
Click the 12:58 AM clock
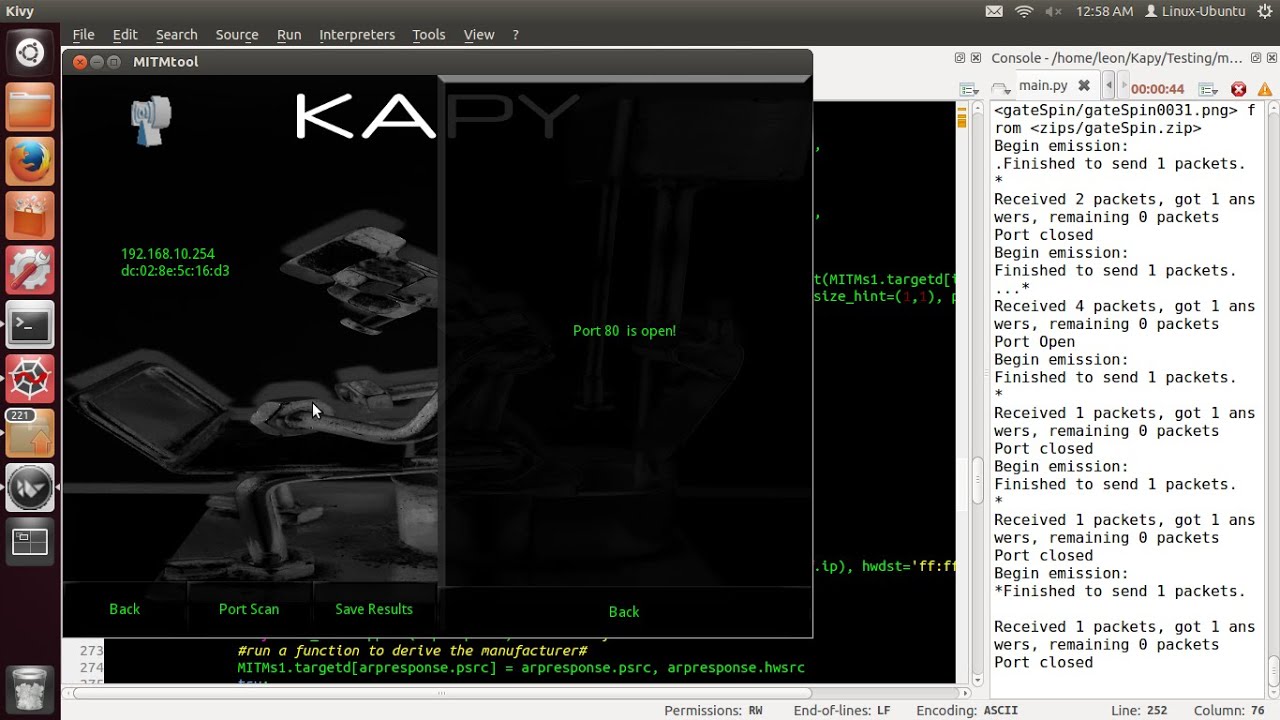click(x=1104, y=11)
